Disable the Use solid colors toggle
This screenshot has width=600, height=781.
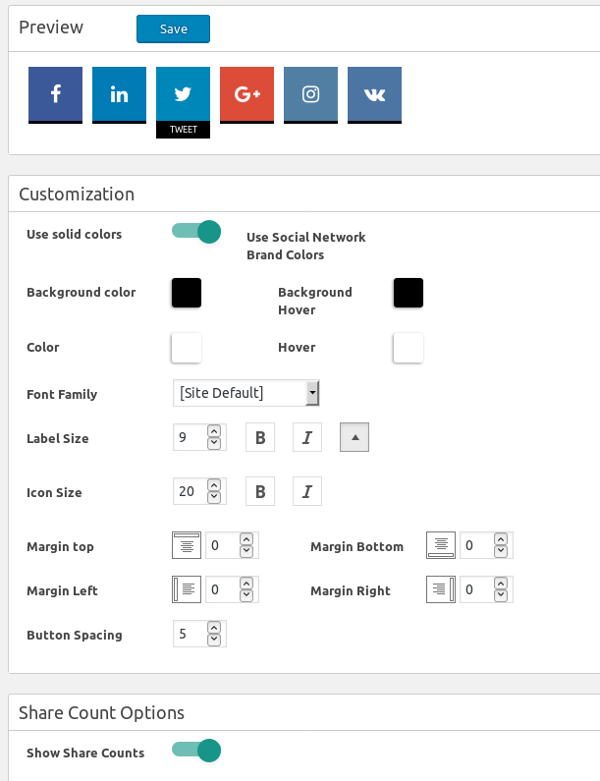(196, 232)
